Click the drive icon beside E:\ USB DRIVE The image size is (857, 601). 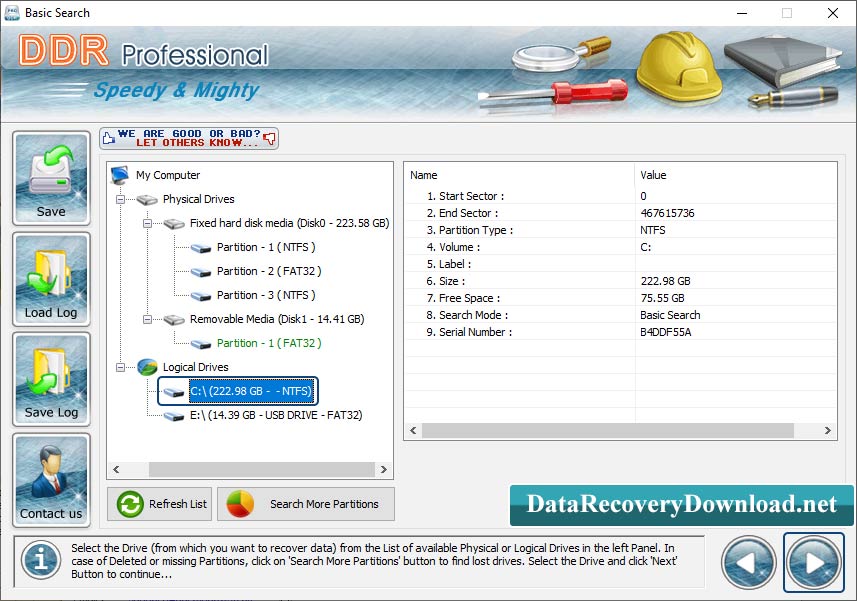point(174,416)
